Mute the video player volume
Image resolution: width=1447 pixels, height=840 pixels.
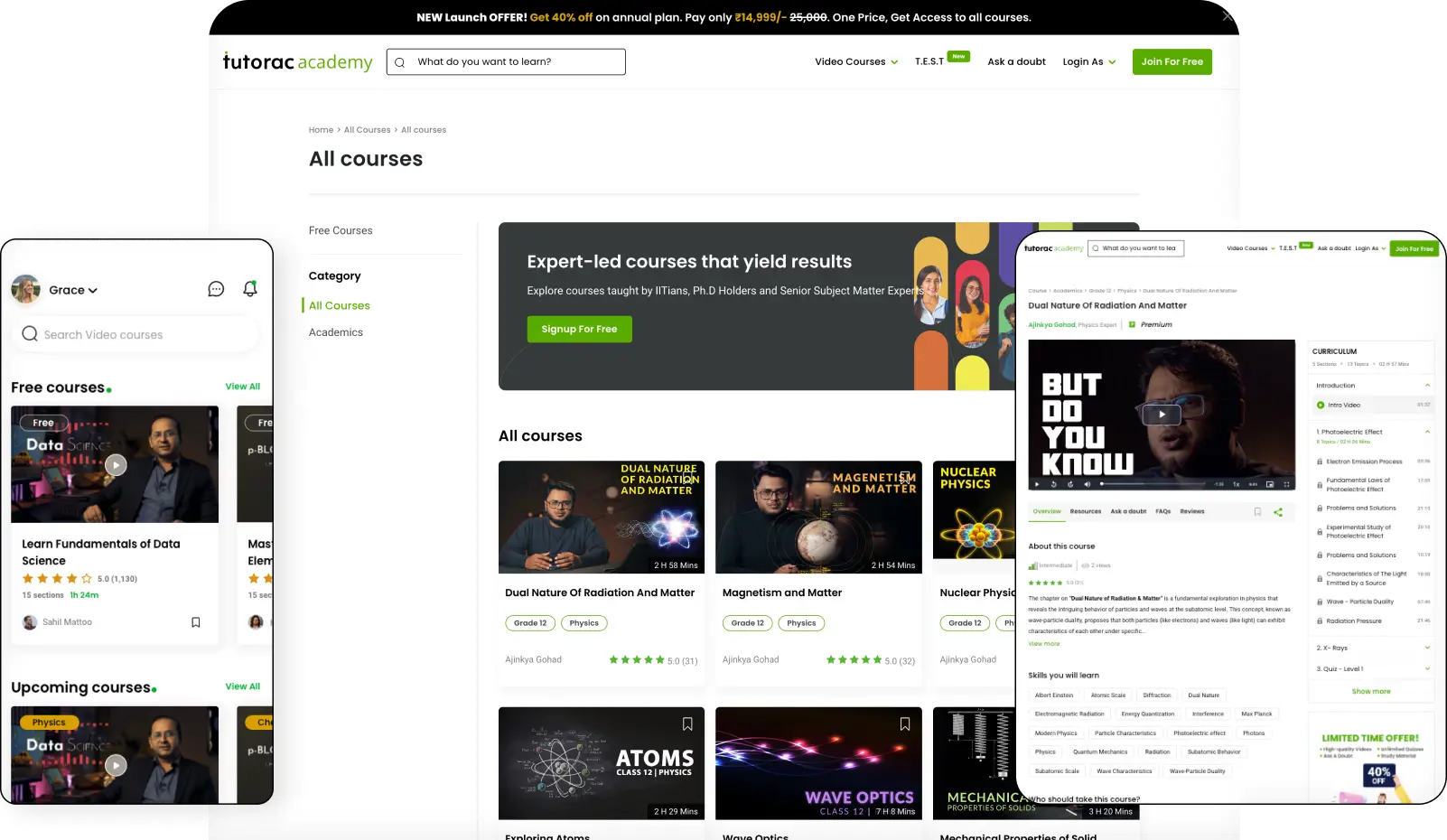click(x=1087, y=484)
